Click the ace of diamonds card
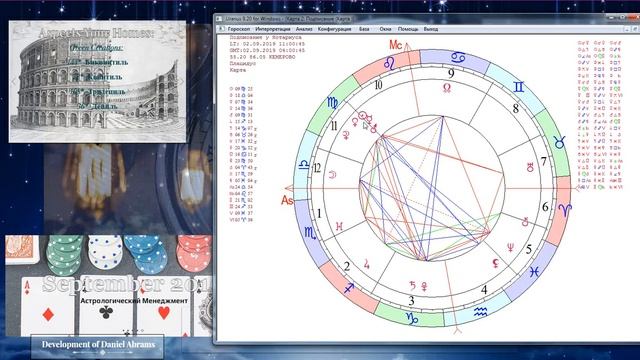 pyautogui.click(x=48, y=306)
